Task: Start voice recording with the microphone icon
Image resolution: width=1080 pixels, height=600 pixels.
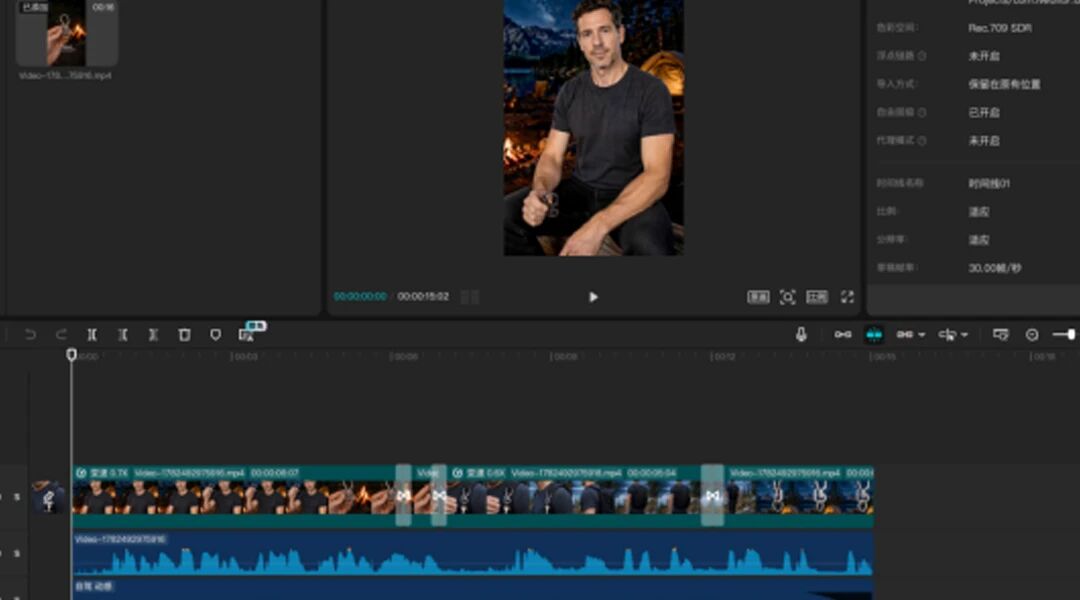Action: tap(801, 335)
